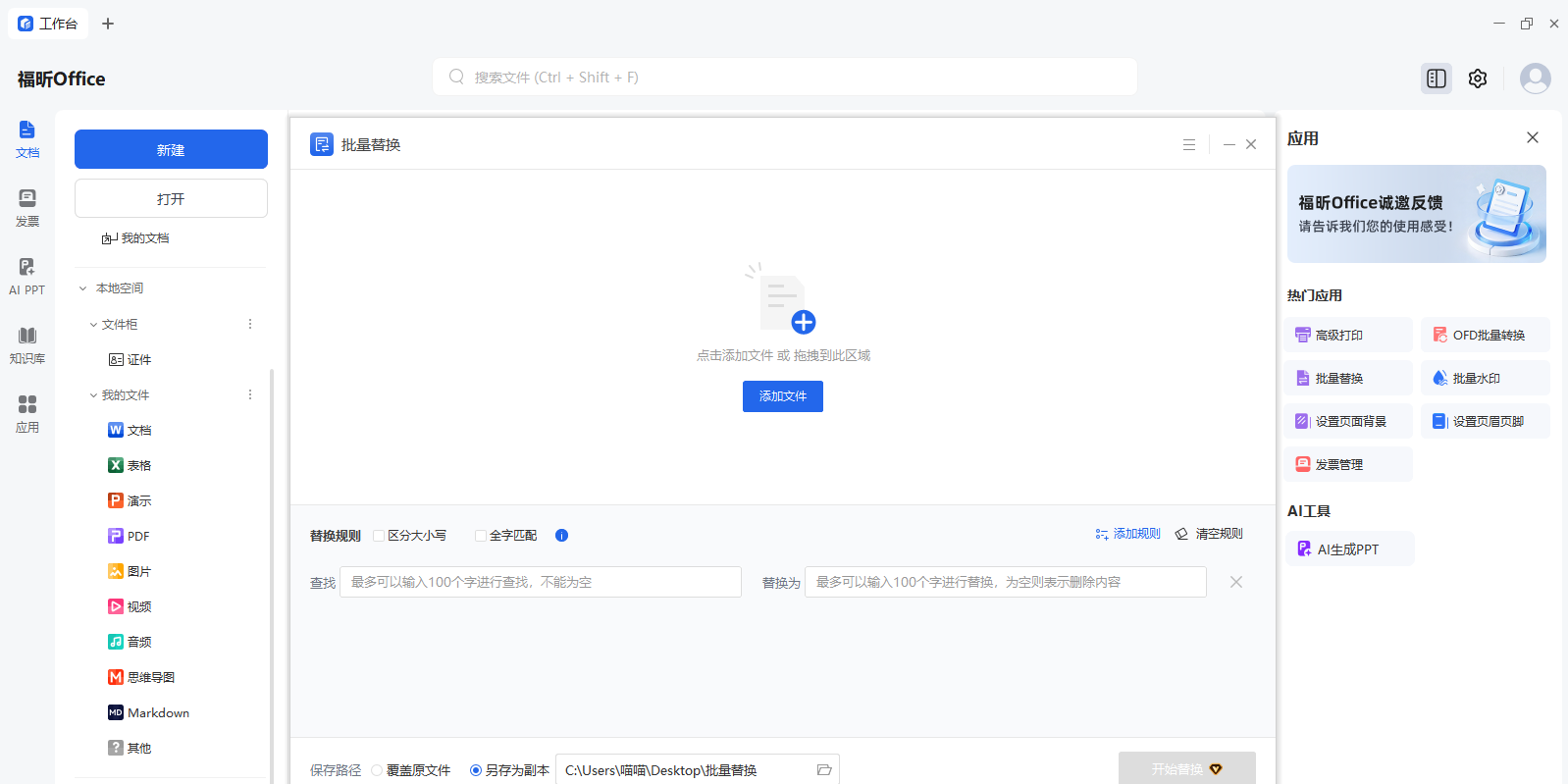The height and width of the screenshot is (784, 1568).
Task: Close the 应用 panel
Action: [1533, 137]
